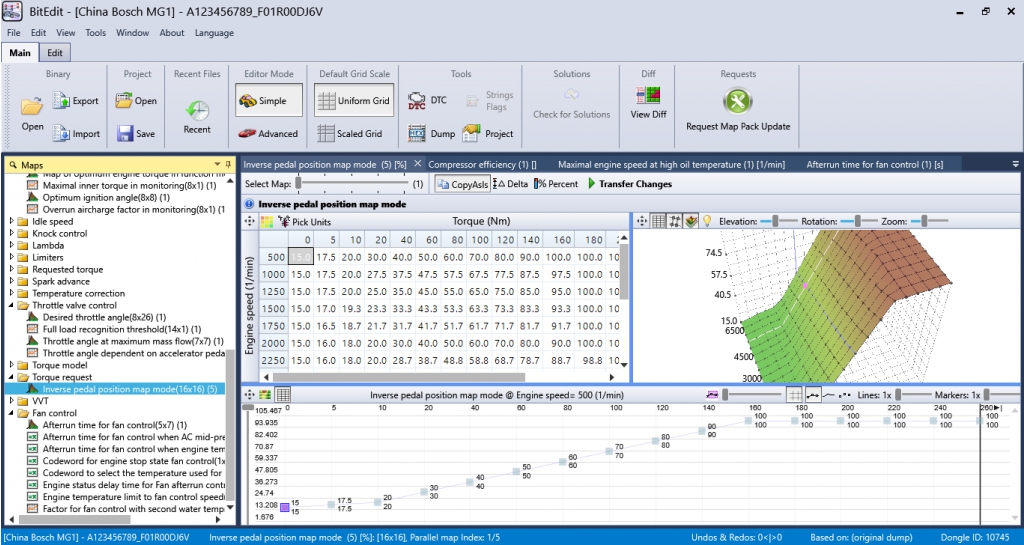This screenshot has width=1024, height=545.
Task: Collapse the Fan control folder
Action: pyautogui.click(x=12, y=413)
